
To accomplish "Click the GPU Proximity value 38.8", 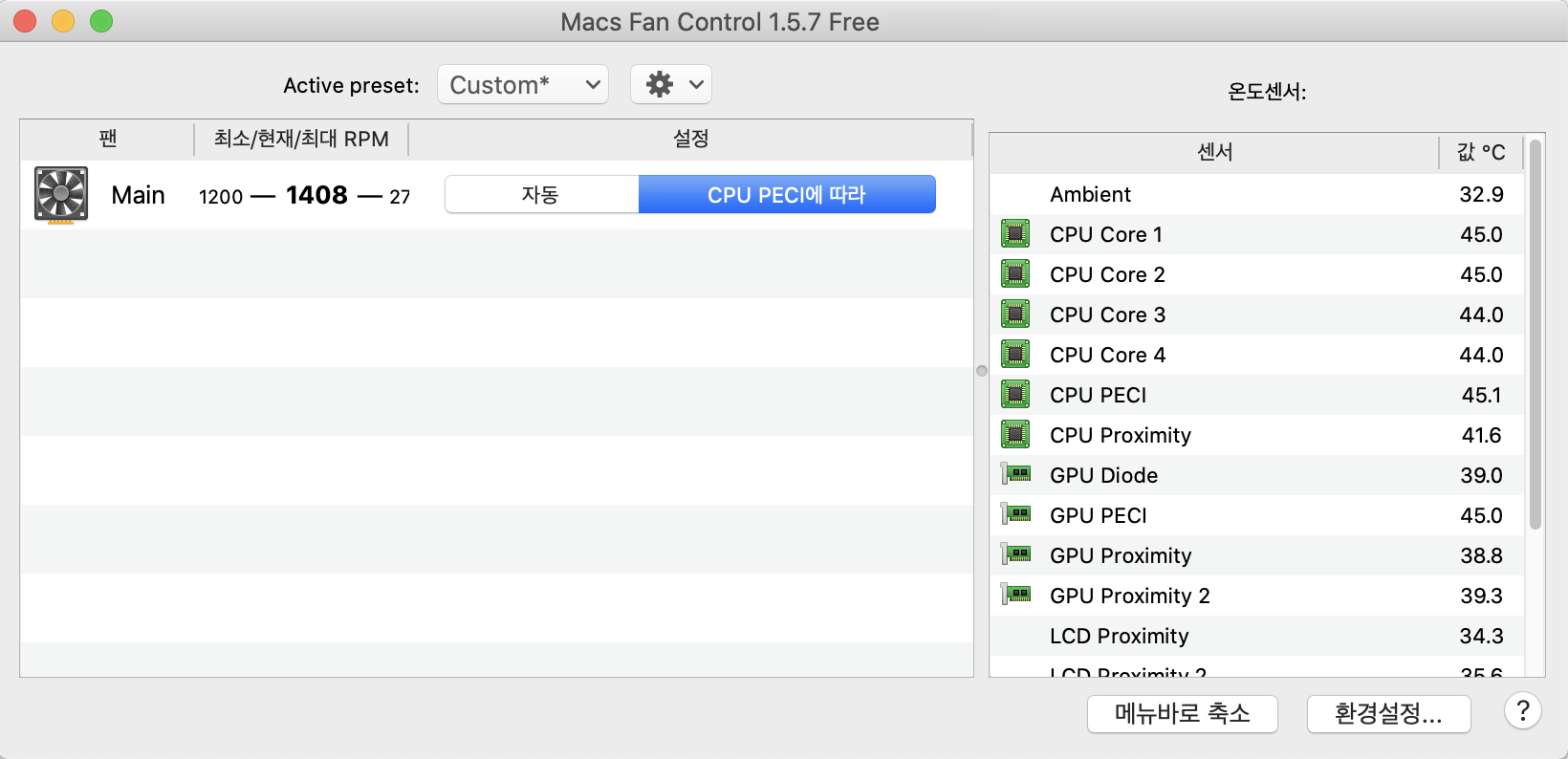I will [1481, 555].
